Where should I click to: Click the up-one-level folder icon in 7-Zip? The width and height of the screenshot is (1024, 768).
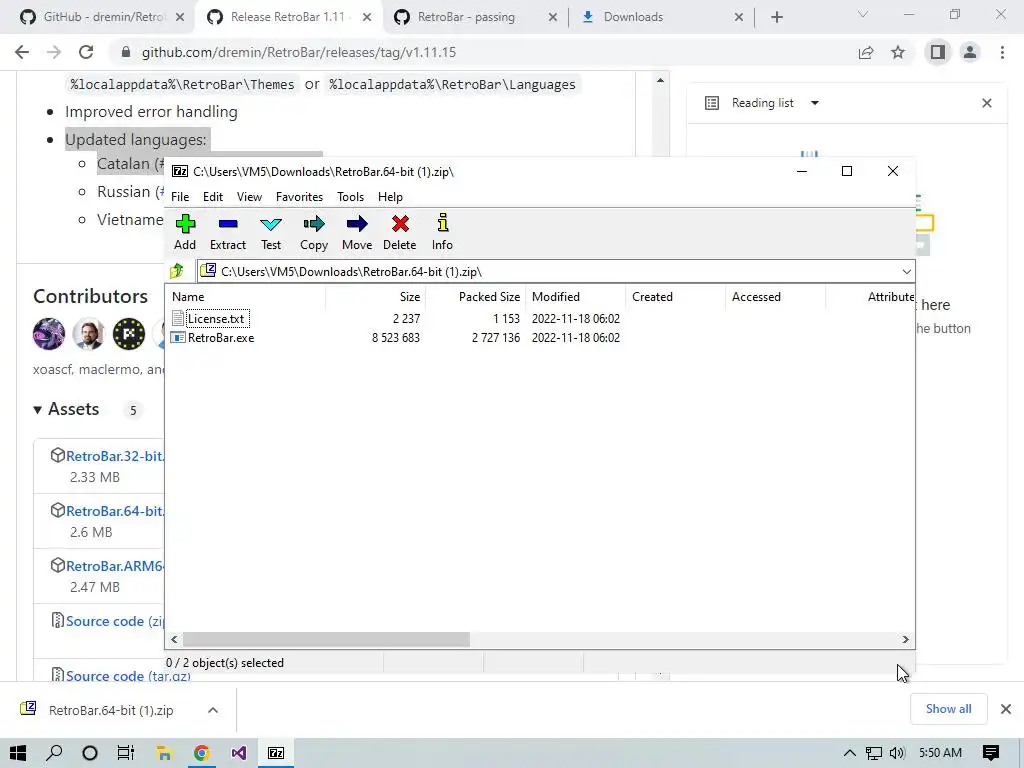click(x=177, y=271)
